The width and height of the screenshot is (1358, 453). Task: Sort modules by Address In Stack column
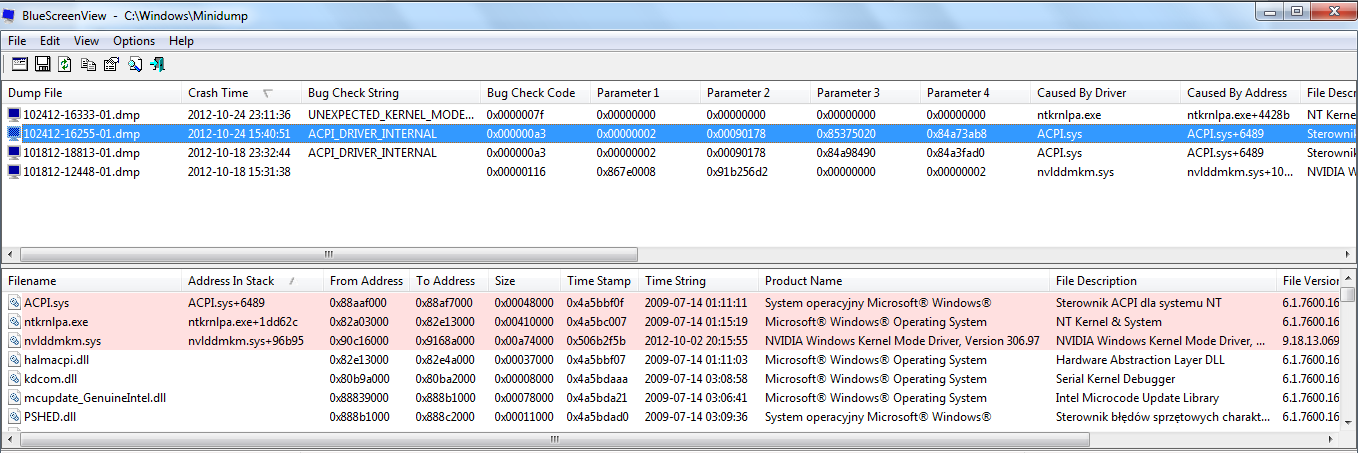230,281
